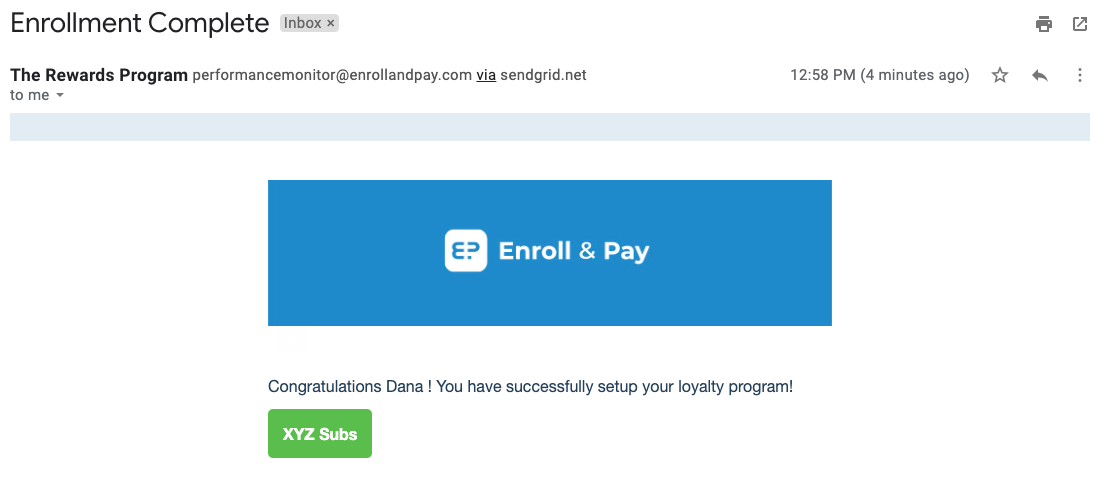1094x497 pixels.
Task: Click the Print all printer icon
Action: pyautogui.click(x=1044, y=24)
